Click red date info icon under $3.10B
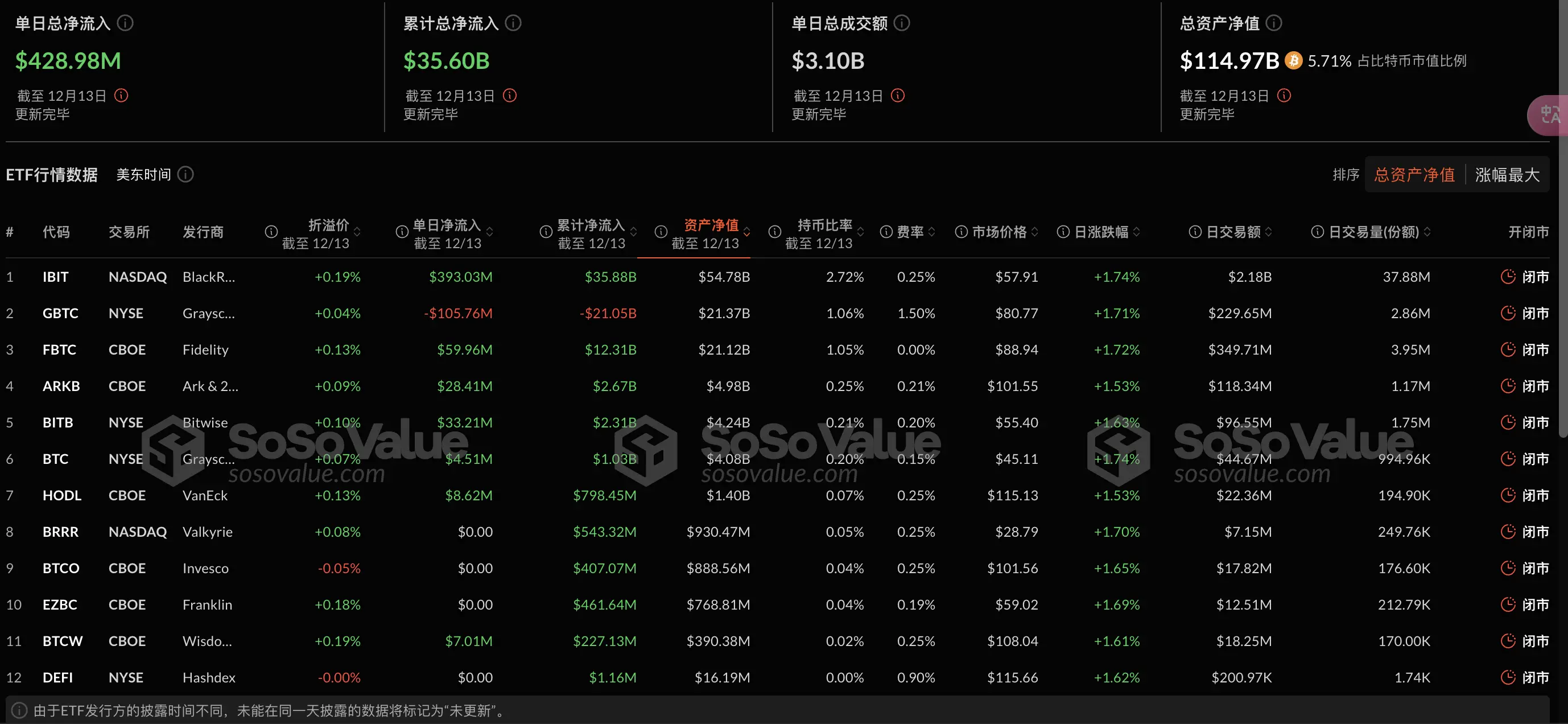 coord(897,96)
